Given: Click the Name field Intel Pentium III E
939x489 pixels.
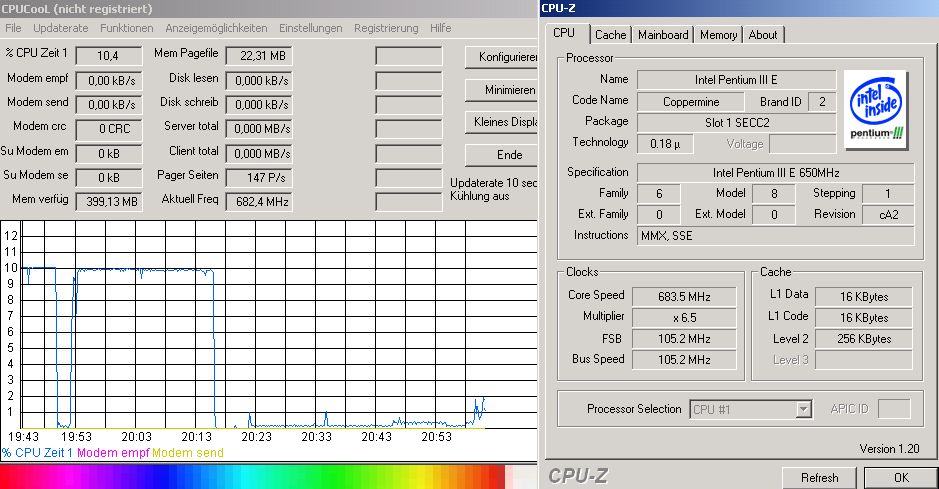Looking at the screenshot, I should pyautogui.click(x=736, y=80).
